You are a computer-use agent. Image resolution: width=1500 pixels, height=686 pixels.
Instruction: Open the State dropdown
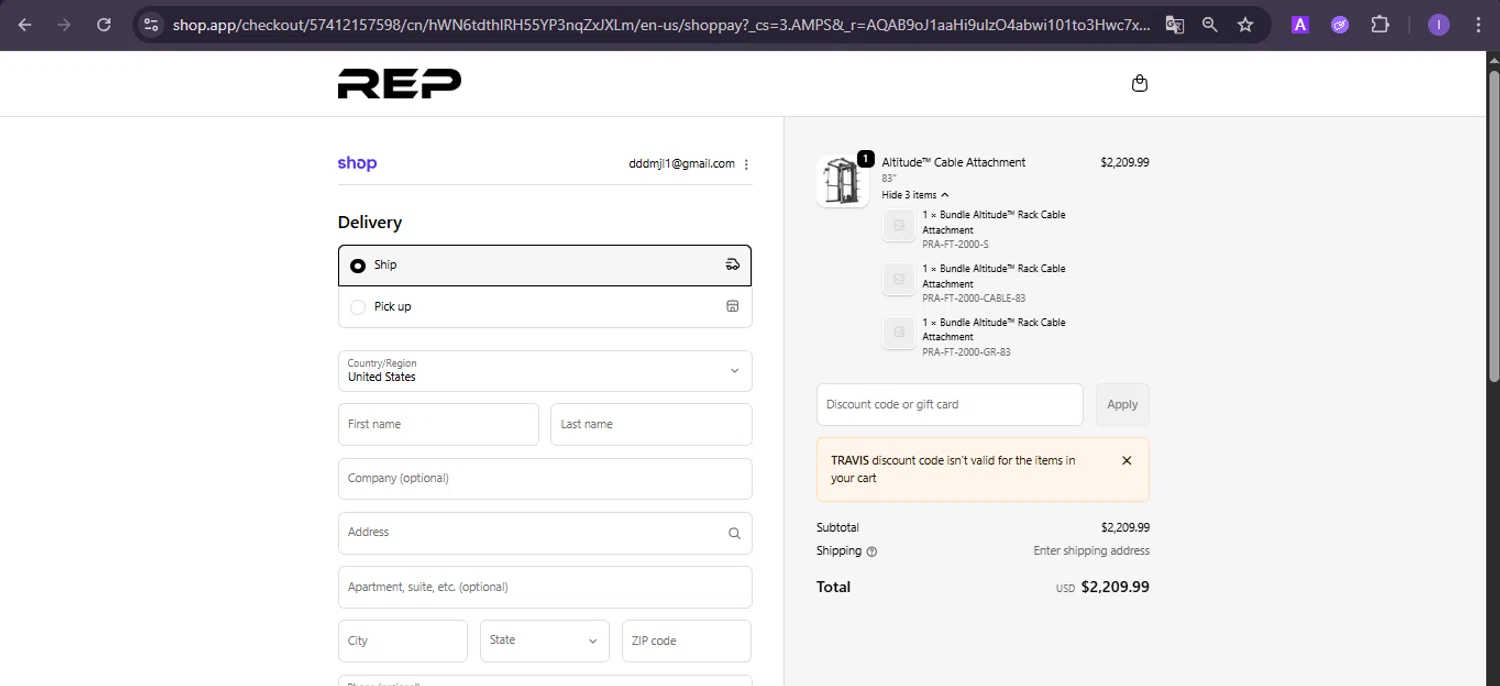pyautogui.click(x=544, y=641)
